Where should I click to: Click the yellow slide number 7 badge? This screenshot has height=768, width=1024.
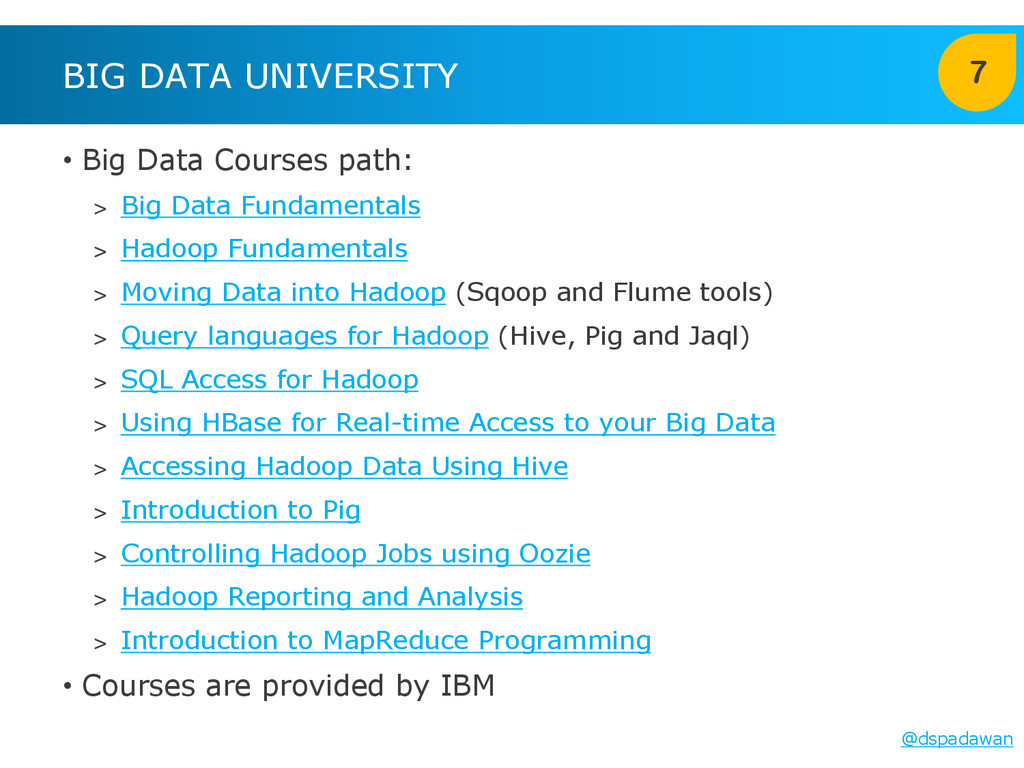click(977, 73)
